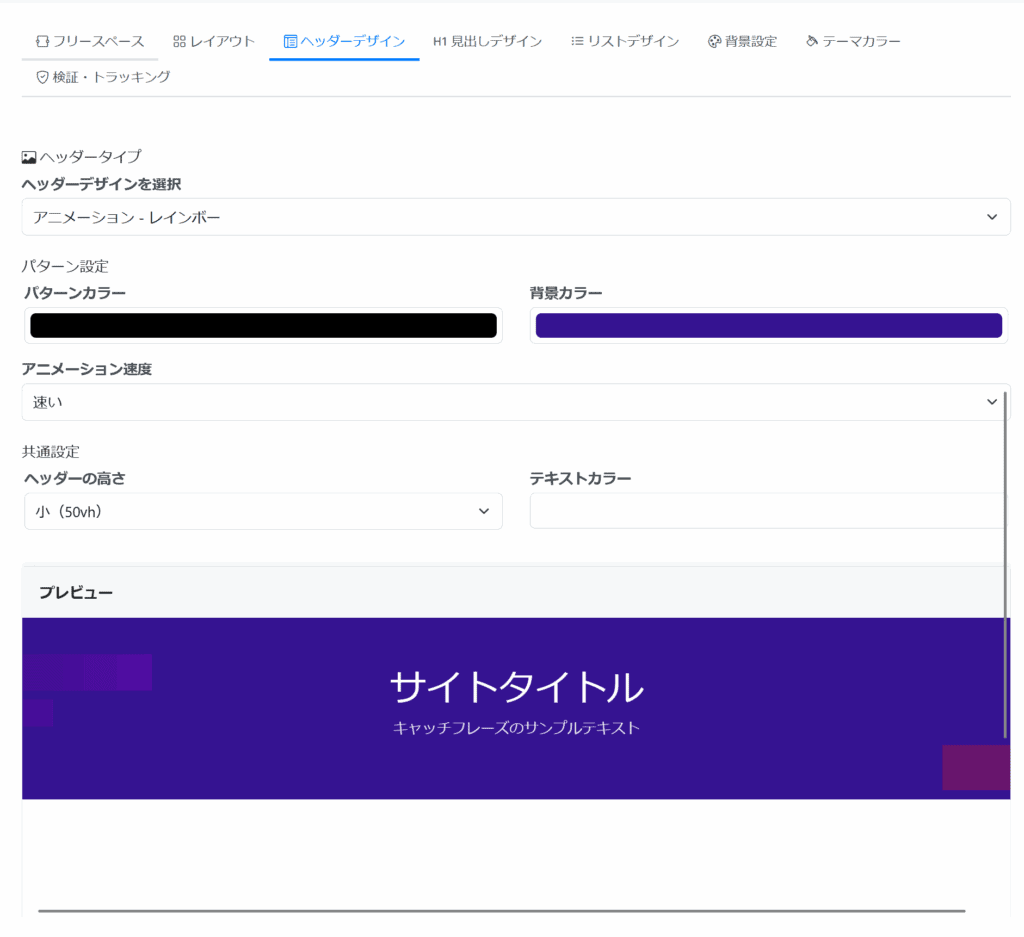Open the H1 見出しデザイン tab
1024x937 pixels.
pyautogui.click(x=487, y=41)
